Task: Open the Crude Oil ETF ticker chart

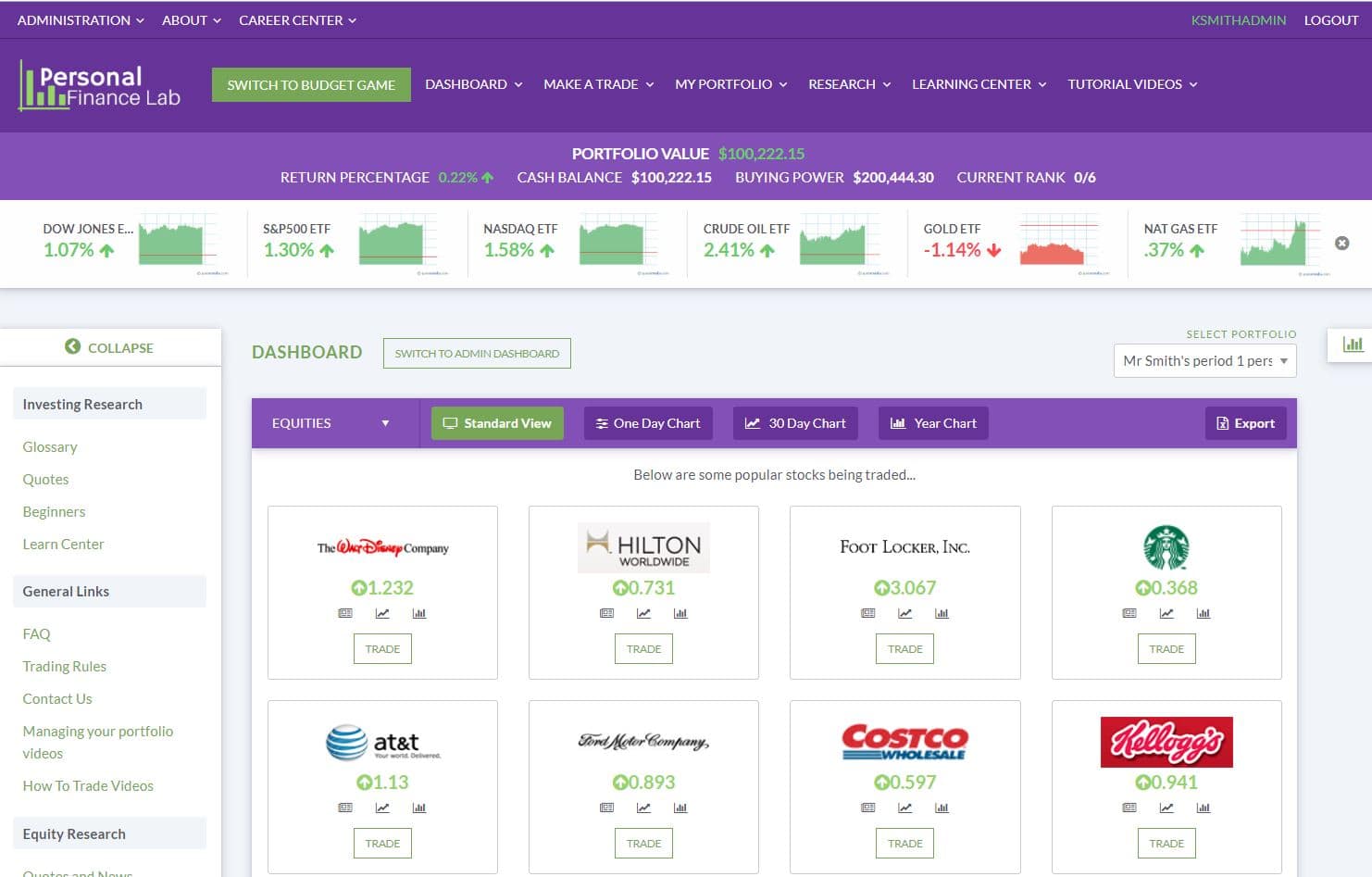Action: [839, 243]
